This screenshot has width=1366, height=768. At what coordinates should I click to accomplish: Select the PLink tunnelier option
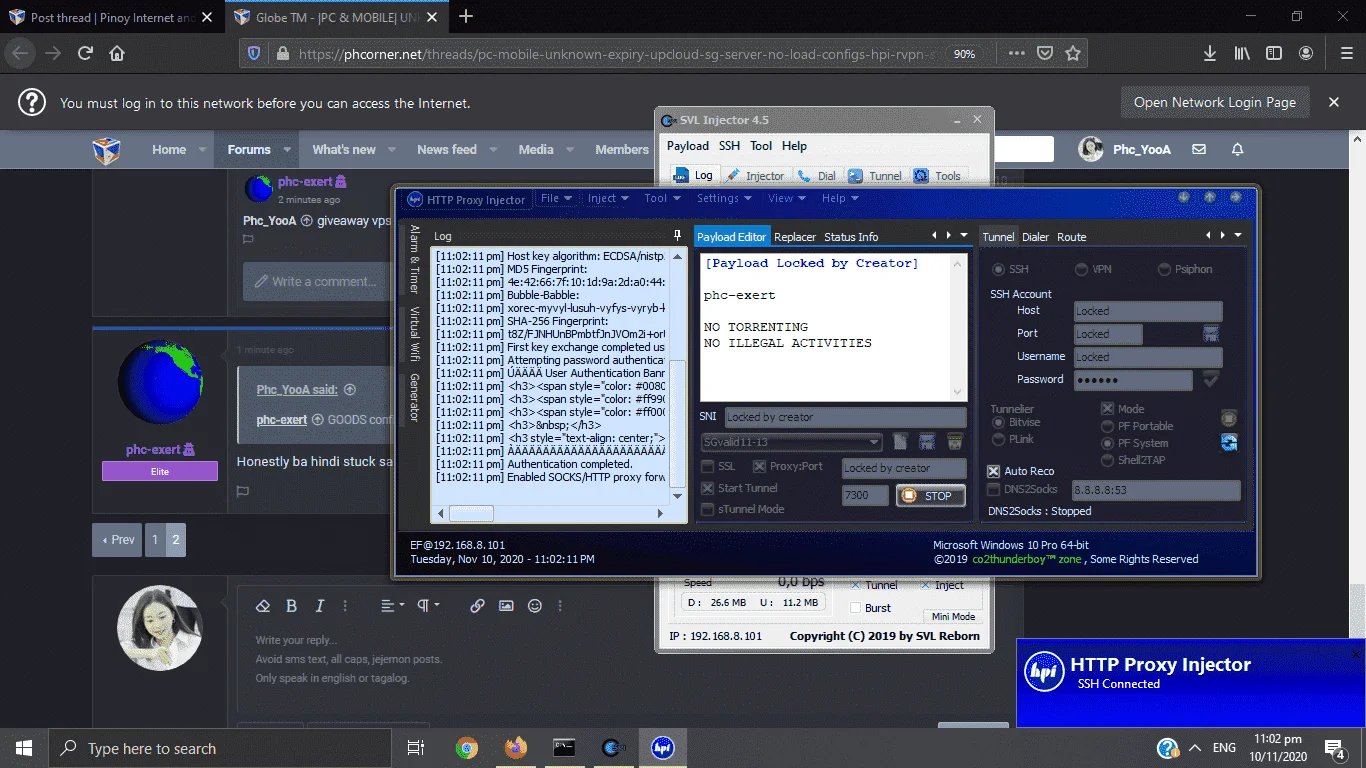(998, 439)
